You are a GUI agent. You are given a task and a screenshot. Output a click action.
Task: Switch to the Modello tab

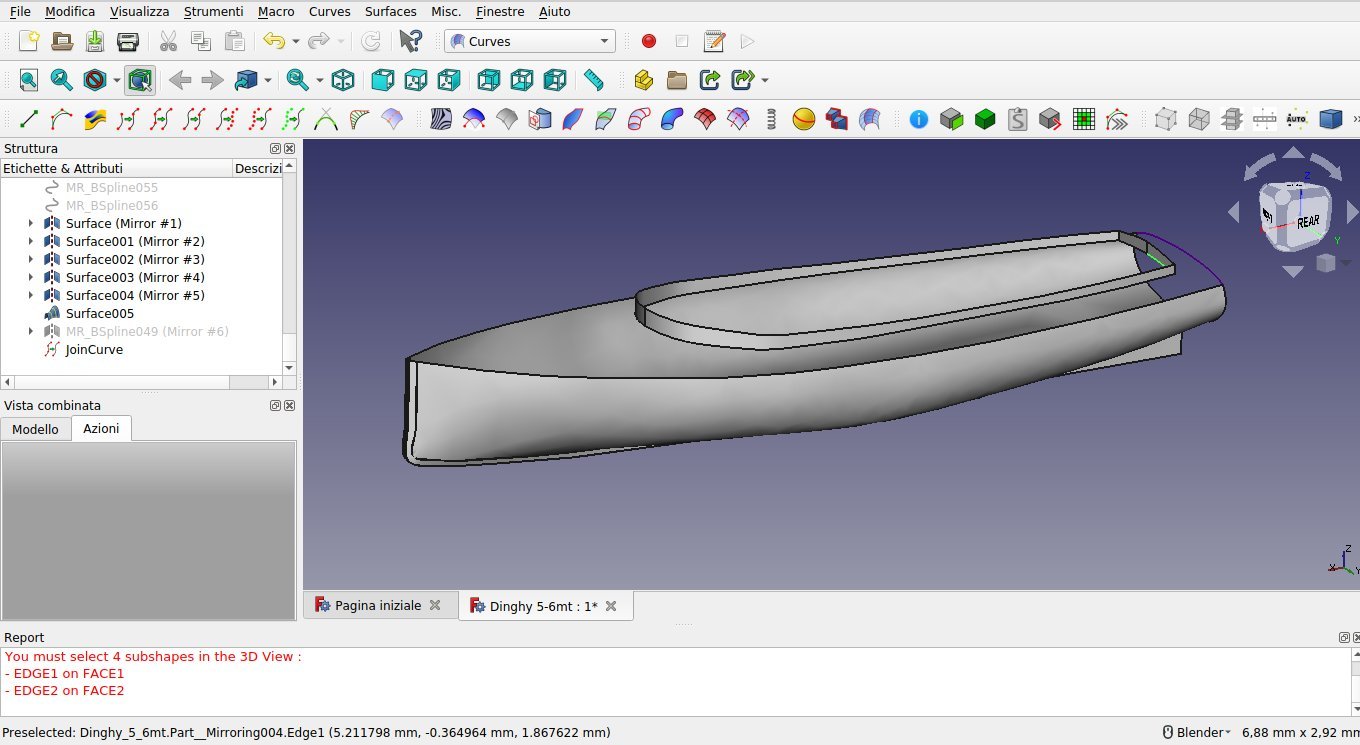point(35,429)
